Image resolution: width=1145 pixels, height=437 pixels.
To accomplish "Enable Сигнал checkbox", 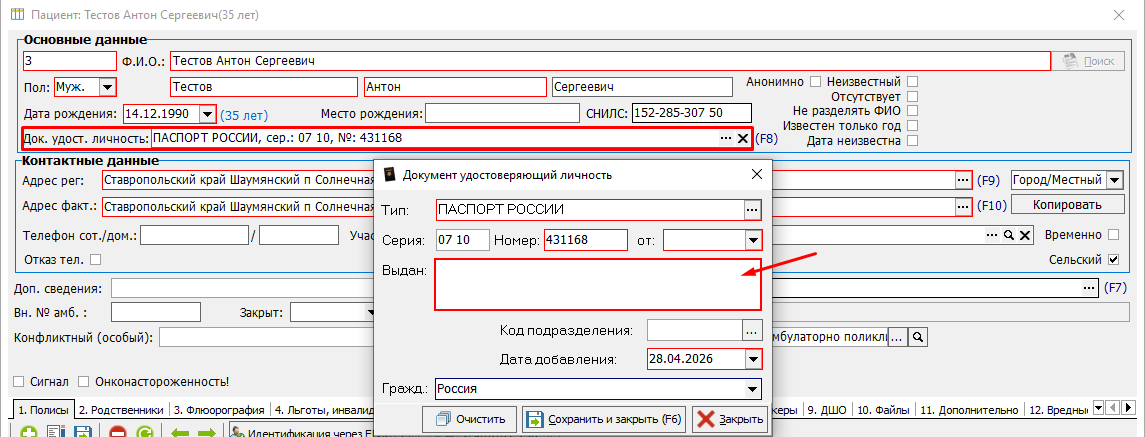I will click(20, 381).
